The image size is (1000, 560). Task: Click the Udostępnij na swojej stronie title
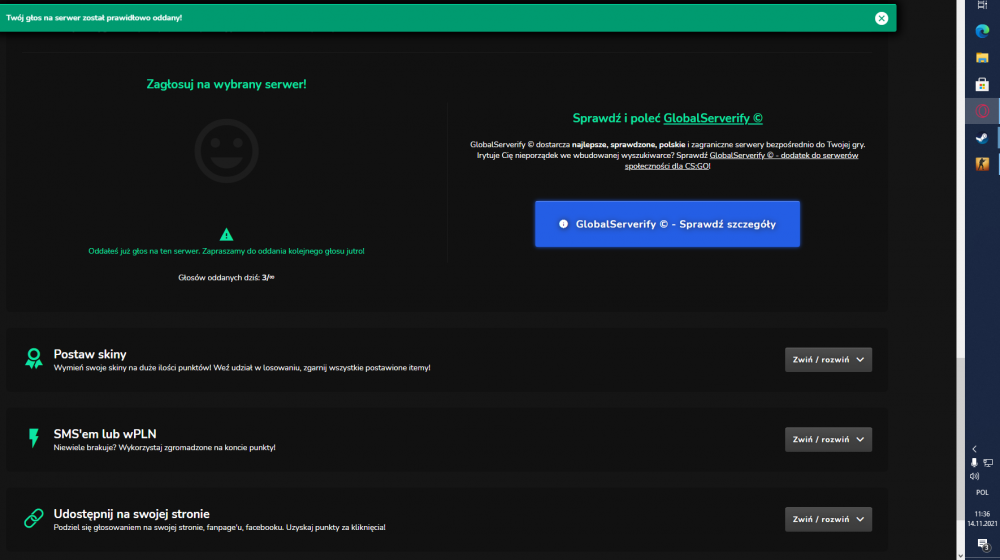pos(131,513)
